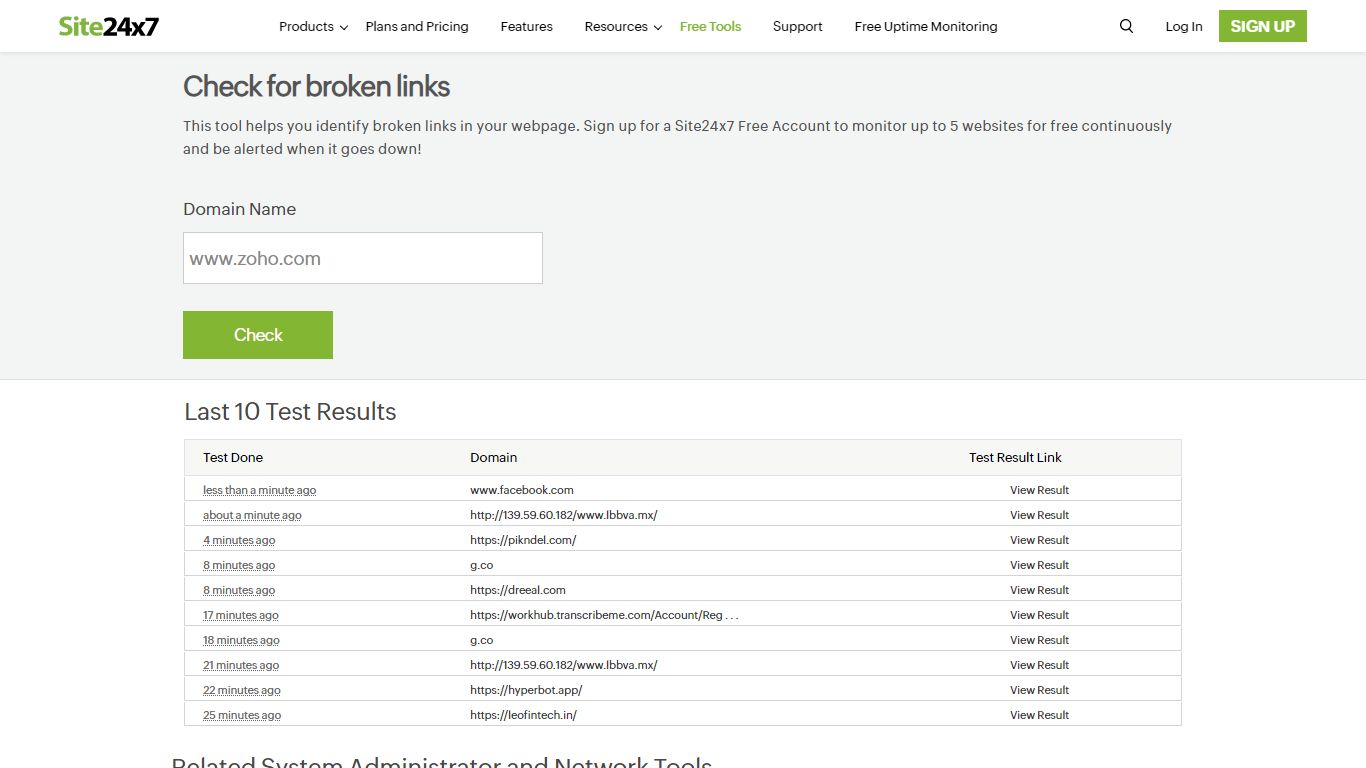This screenshot has width=1366, height=768.
Task: Select the 'about a minute ago' timestamp
Action: [x=252, y=515]
